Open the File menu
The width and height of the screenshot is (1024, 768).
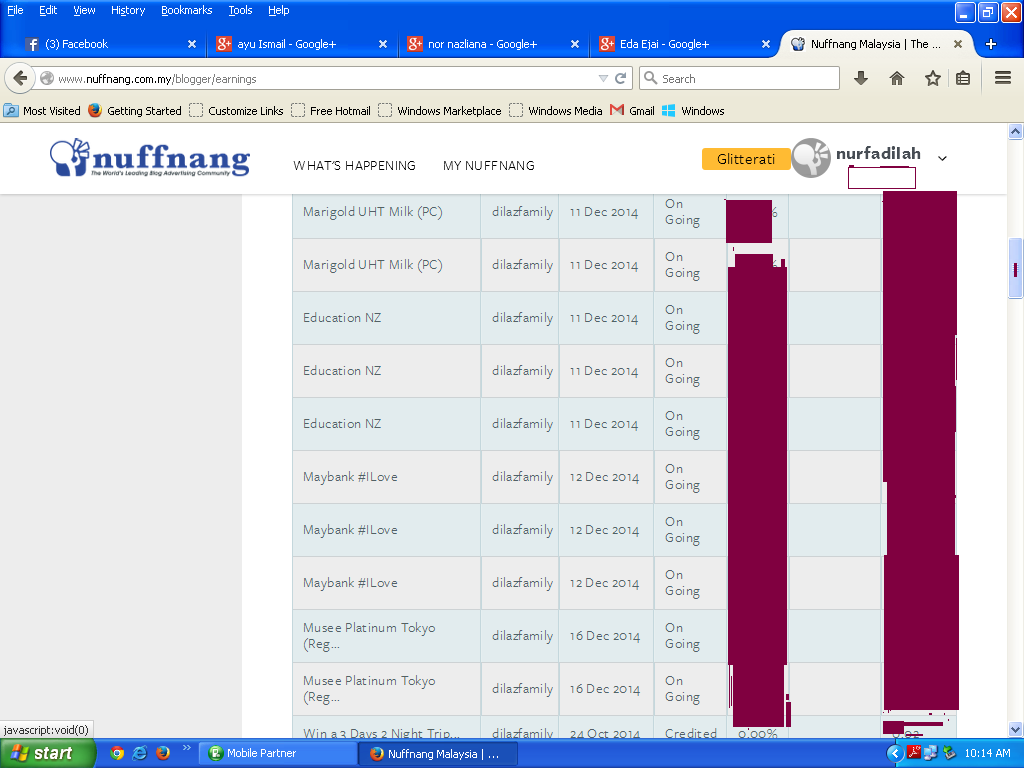point(15,10)
